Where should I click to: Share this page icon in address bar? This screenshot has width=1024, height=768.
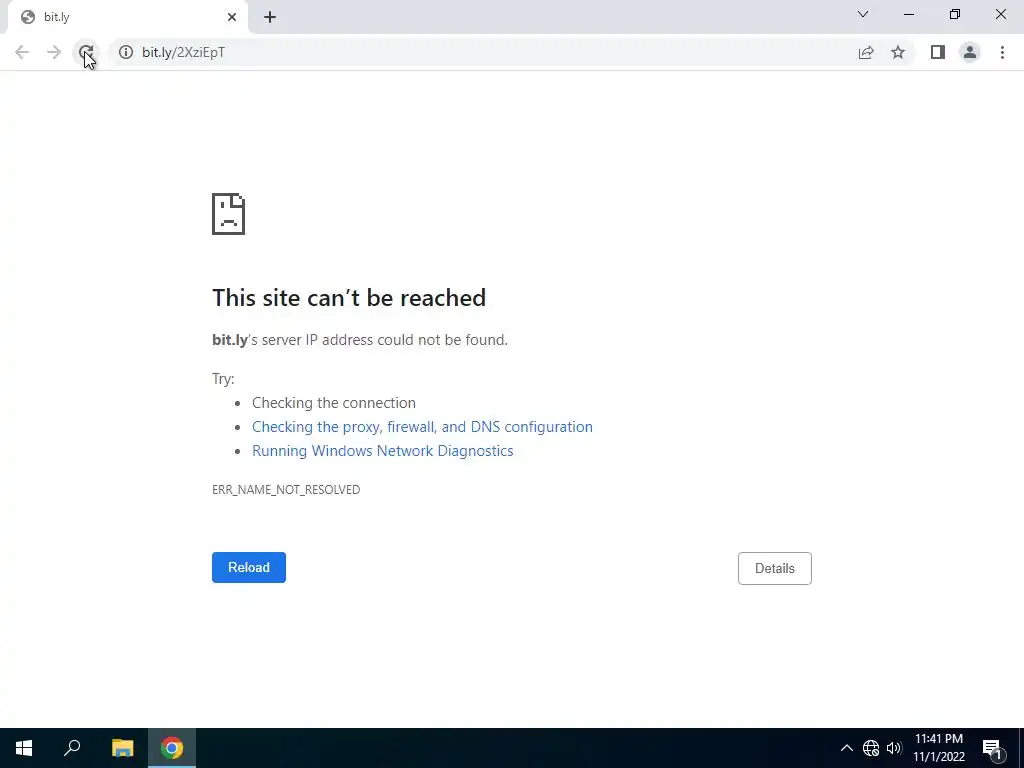(x=866, y=52)
